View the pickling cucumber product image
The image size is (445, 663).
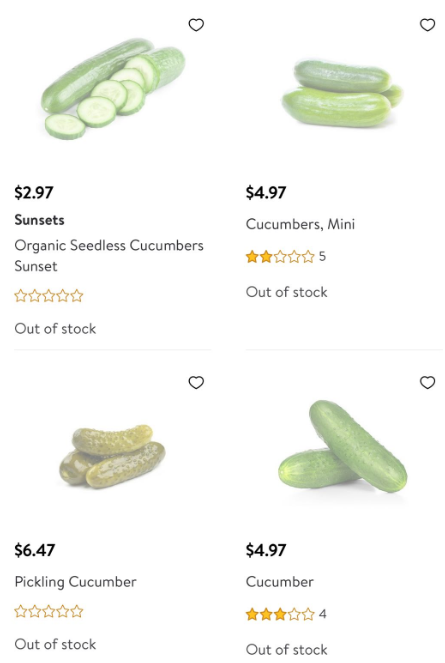pyautogui.click(x=112, y=457)
